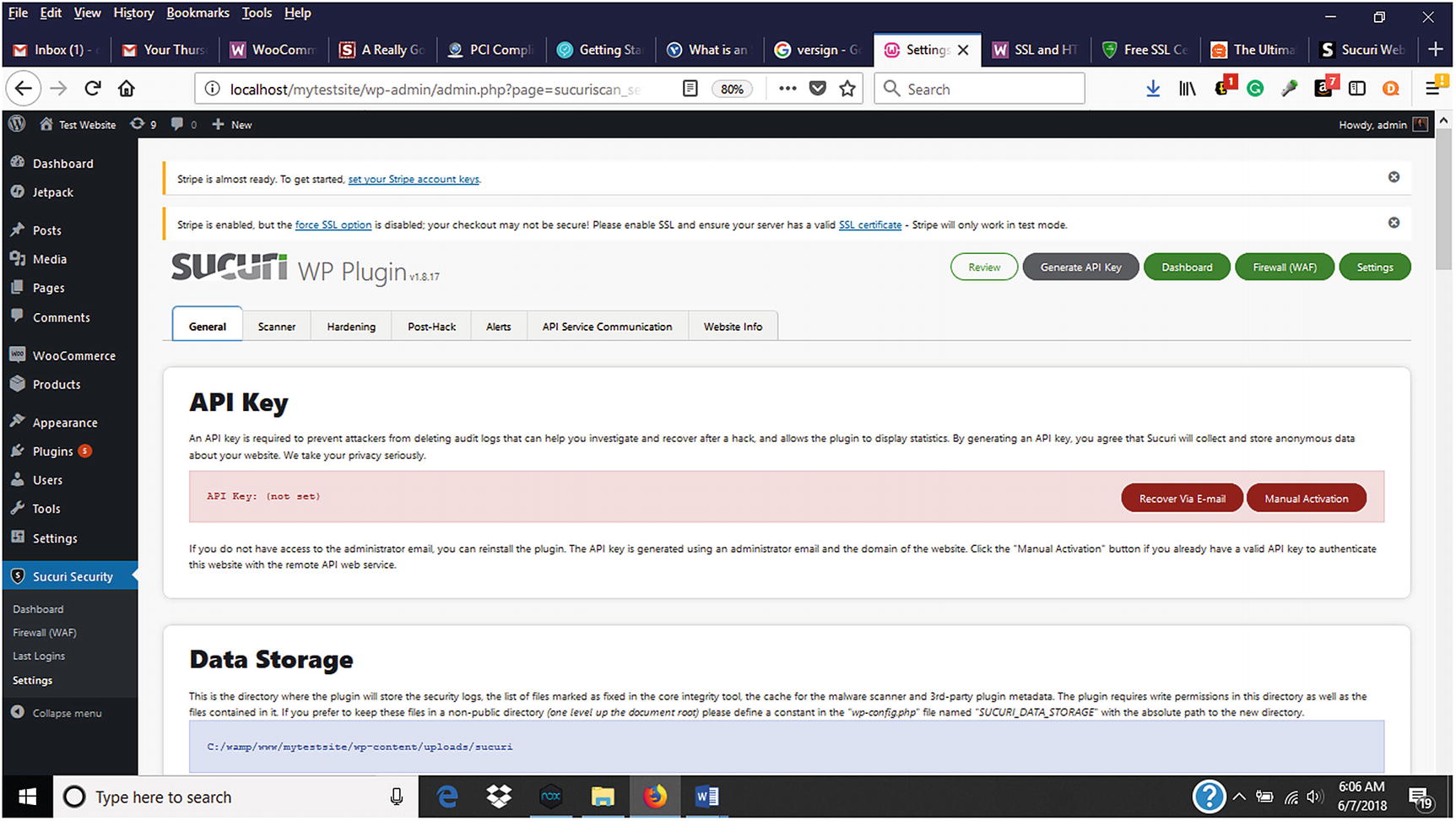
Task: Open the Firefox library
Action: (1188, 89)
